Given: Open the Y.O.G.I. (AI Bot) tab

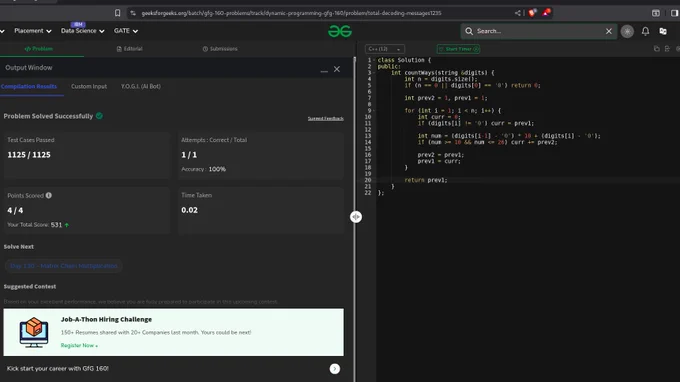Looking at the screenshot, I should 141,86.
